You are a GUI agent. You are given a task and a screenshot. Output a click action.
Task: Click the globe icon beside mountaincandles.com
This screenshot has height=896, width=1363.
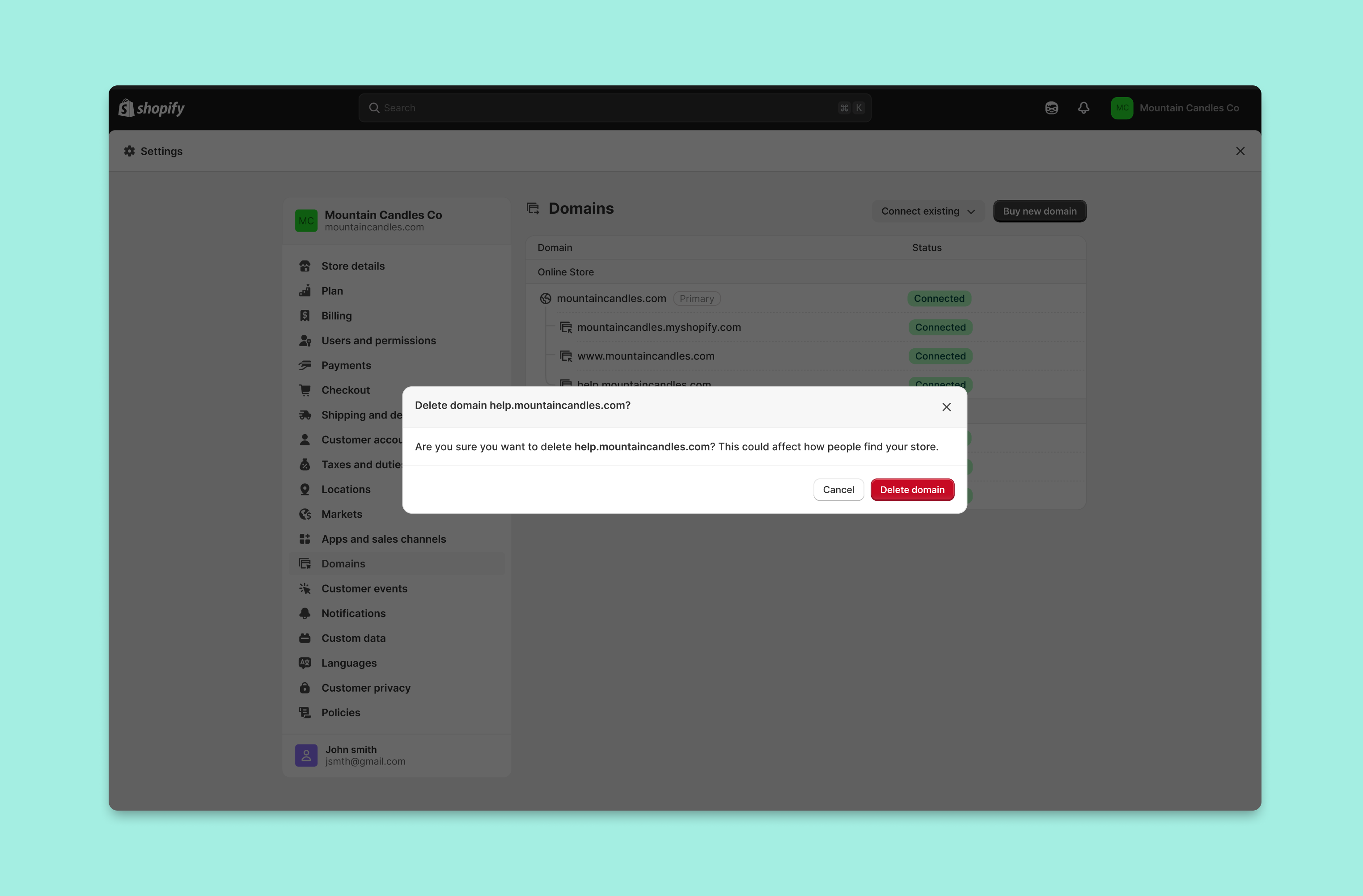(x=545, y=298)
